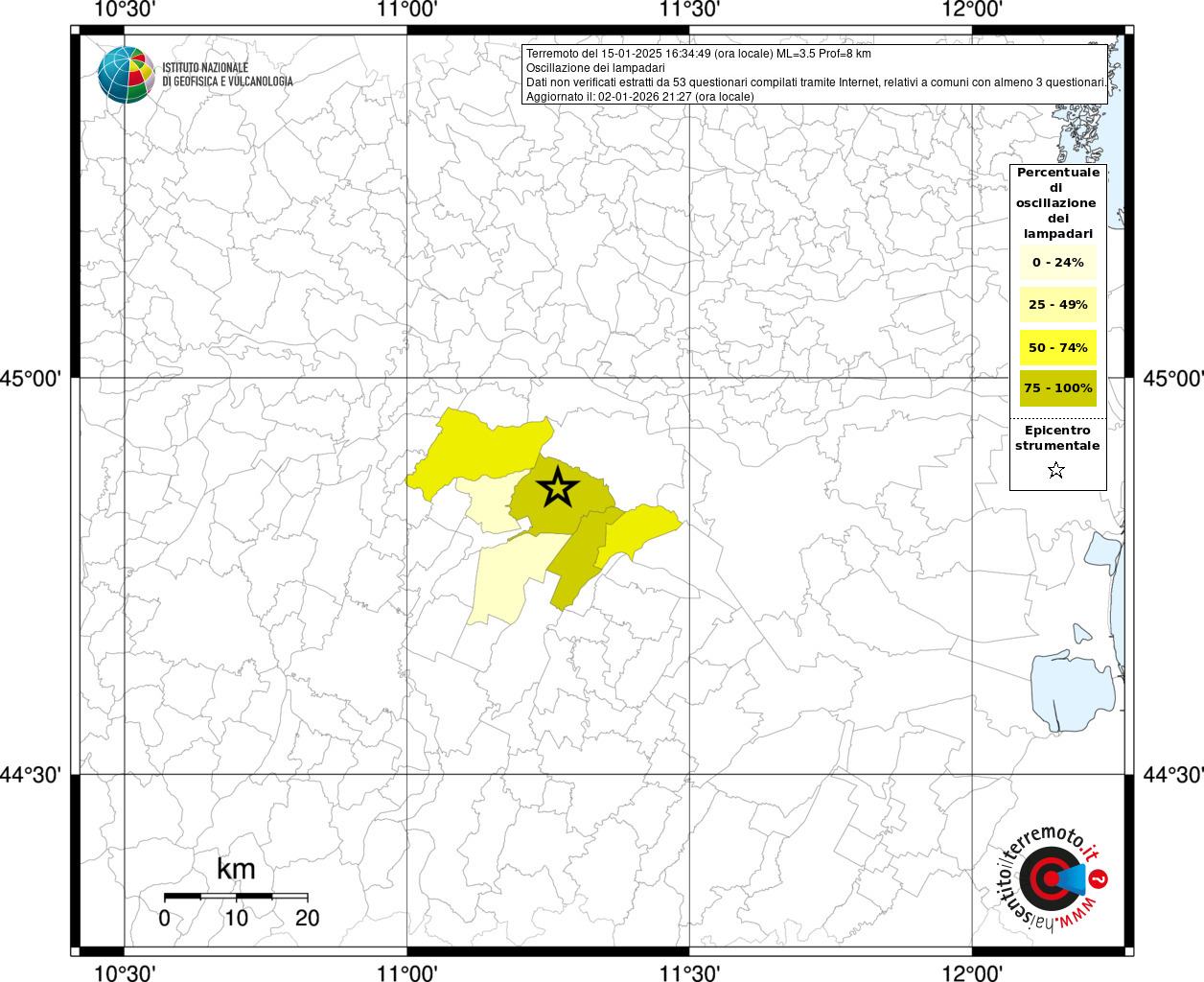The height and width of the screenshot is (982, 1204).
Task: Click the legend title 'Percentuale di oscillazione dei lampadari'
Action: point(1057,203)
